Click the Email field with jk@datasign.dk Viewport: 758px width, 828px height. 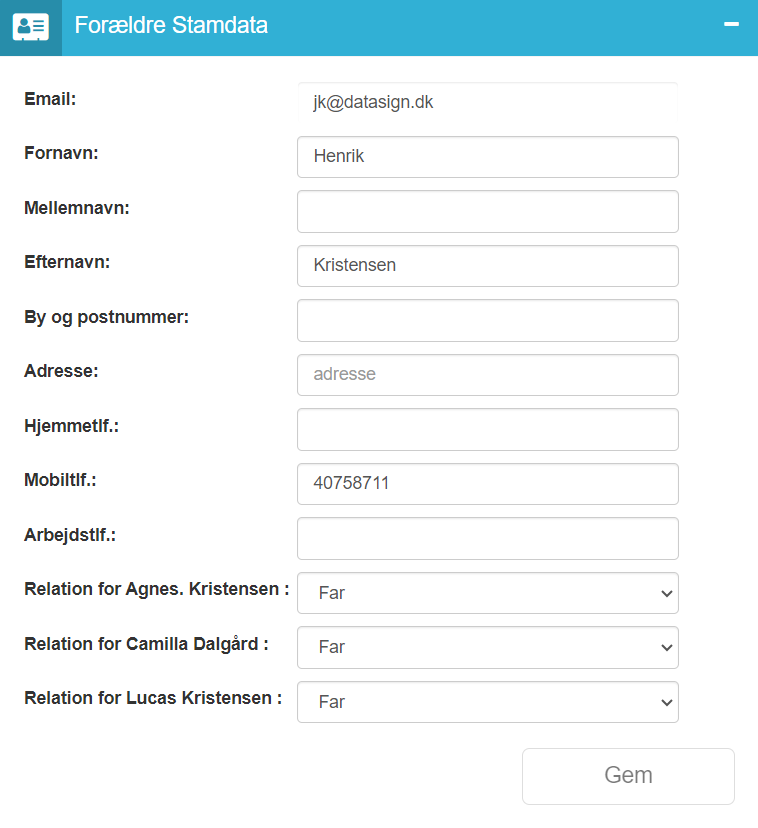point(487,102)
